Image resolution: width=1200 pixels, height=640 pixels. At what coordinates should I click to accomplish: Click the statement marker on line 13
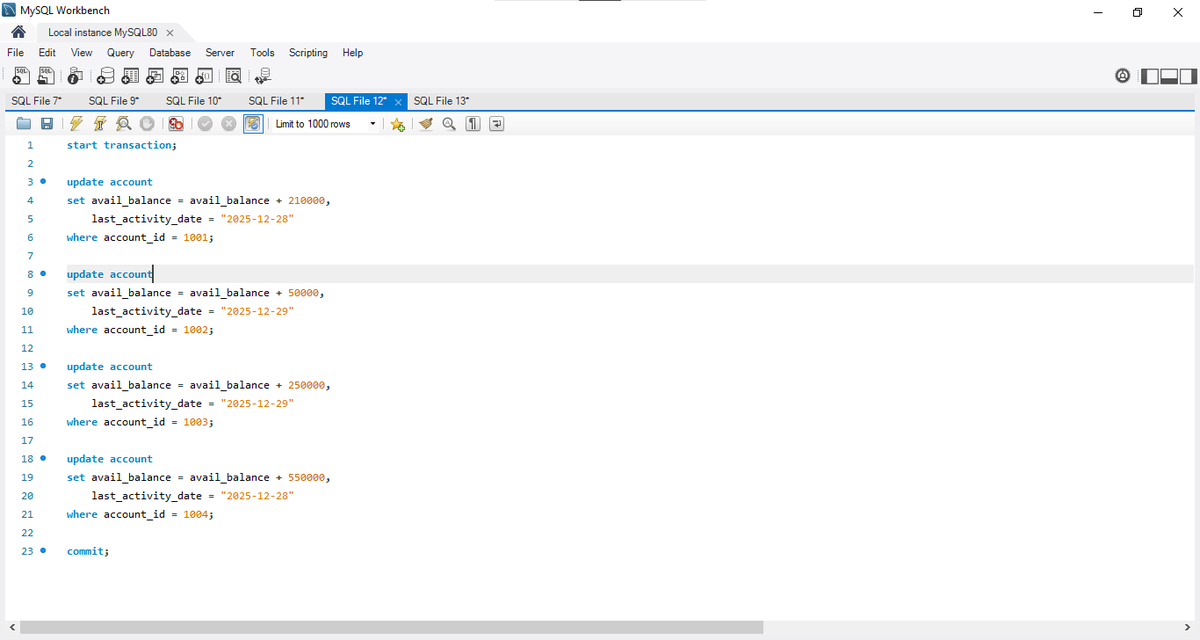pos(43,367)
